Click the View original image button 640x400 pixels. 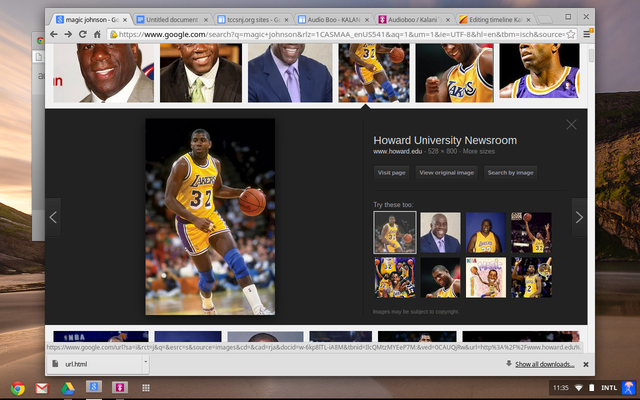447,173
